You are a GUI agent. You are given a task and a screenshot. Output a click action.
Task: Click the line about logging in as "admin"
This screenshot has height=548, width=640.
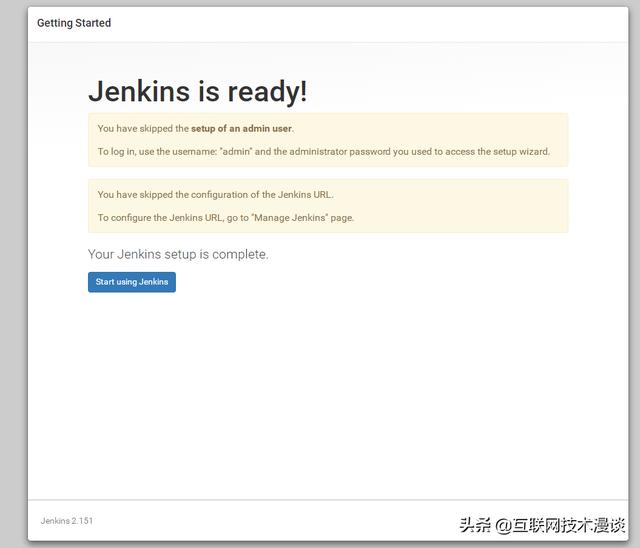[x=324, y=152]
